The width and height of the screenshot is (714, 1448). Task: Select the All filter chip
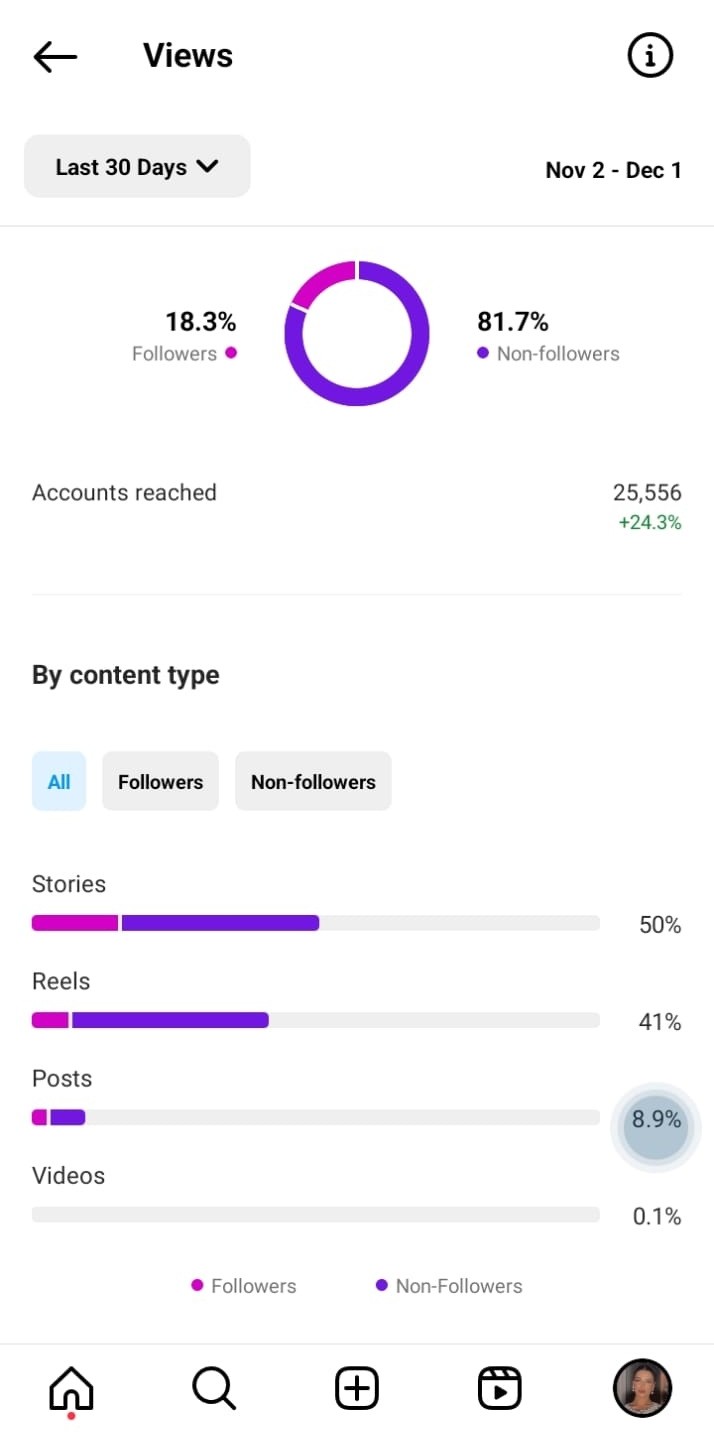(x=59, y=781)
